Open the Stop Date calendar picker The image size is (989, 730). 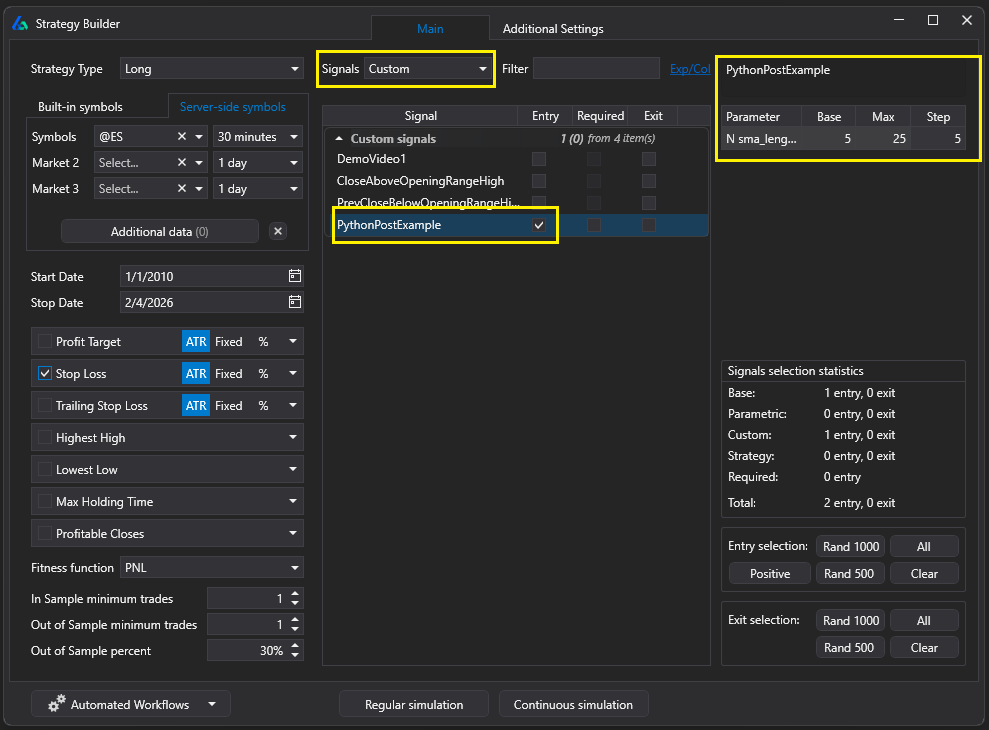(x=293, y=302)
